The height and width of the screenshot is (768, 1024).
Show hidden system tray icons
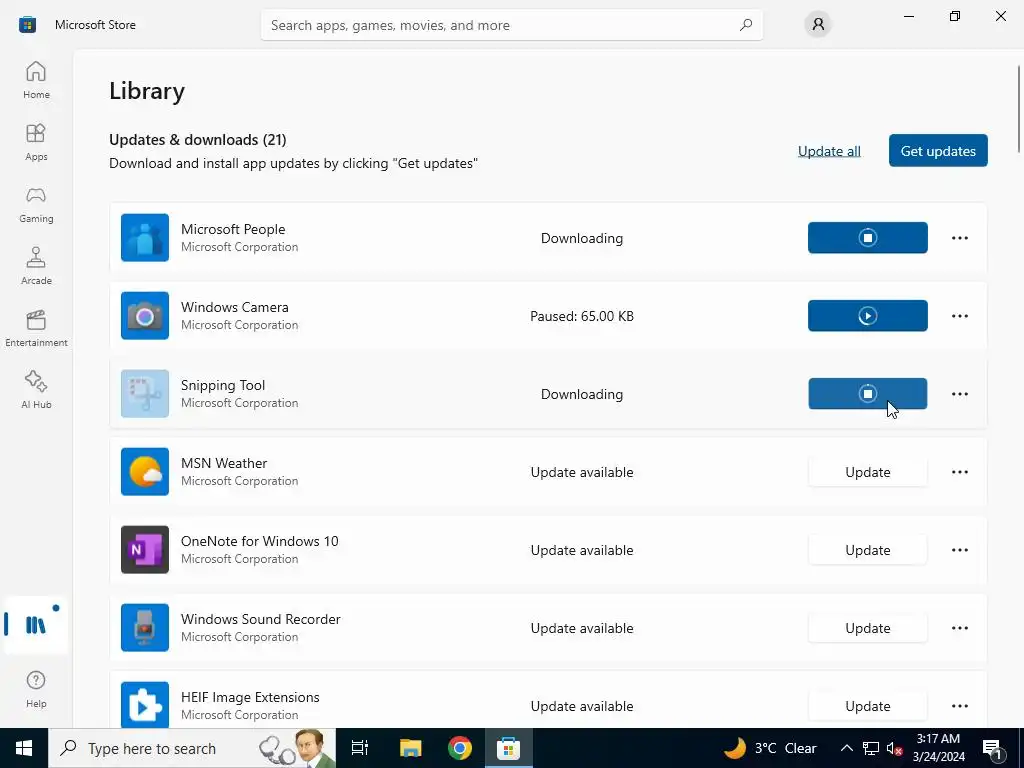click(x=846, y=748)
